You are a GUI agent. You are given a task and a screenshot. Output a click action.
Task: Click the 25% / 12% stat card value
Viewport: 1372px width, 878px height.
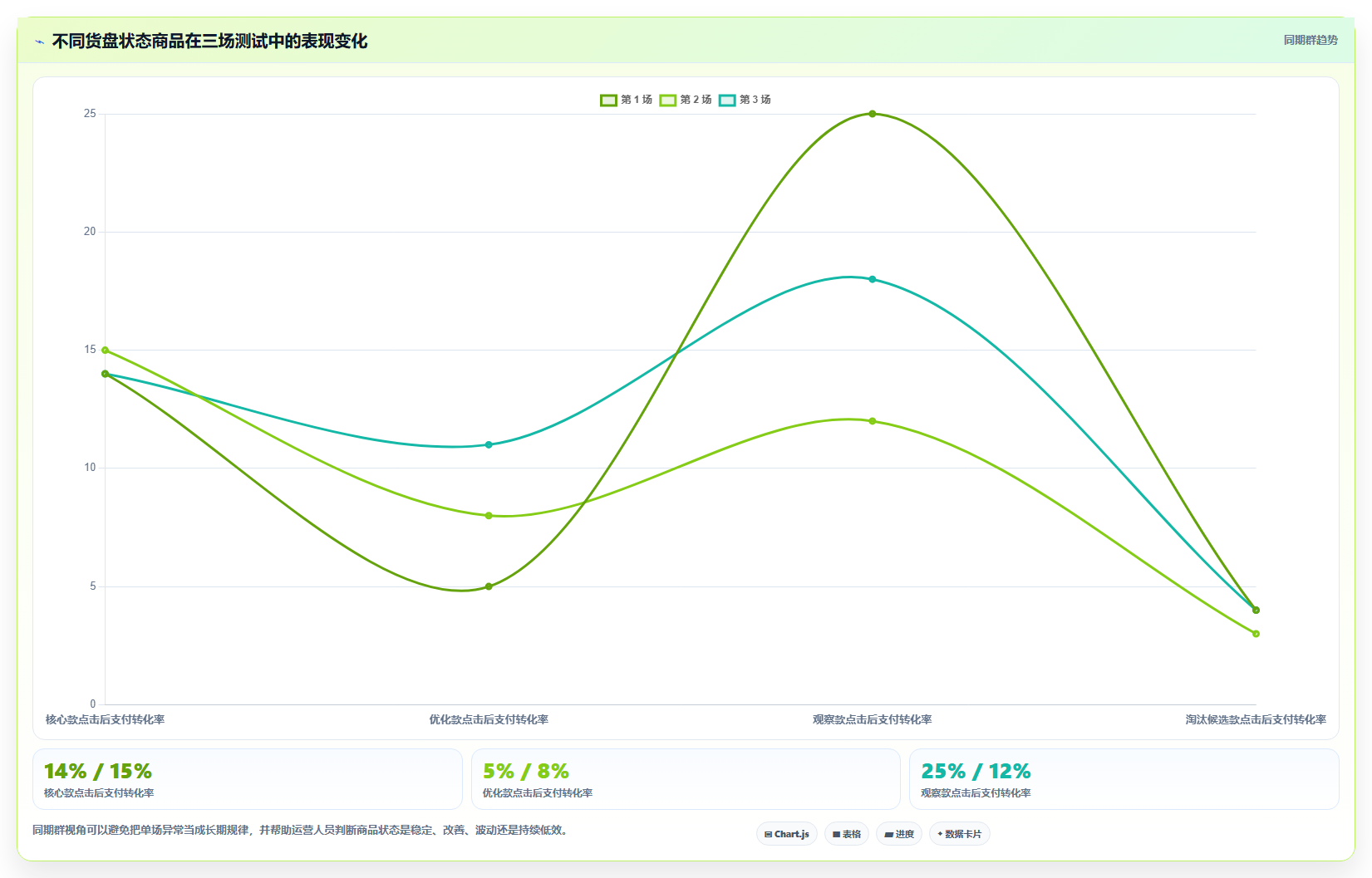click(x=976, y=772)
